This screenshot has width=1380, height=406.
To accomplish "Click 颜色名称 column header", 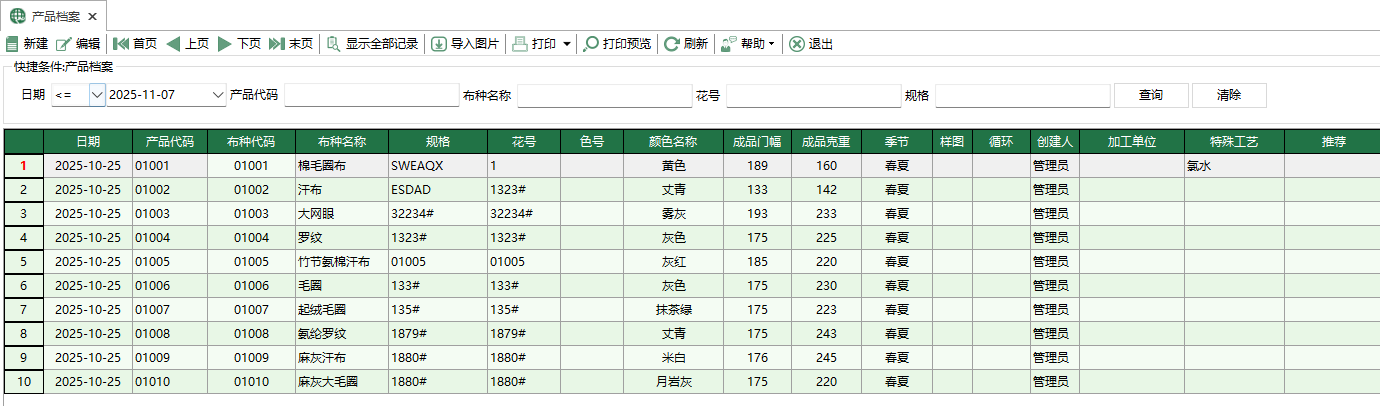I will [673, 141].
